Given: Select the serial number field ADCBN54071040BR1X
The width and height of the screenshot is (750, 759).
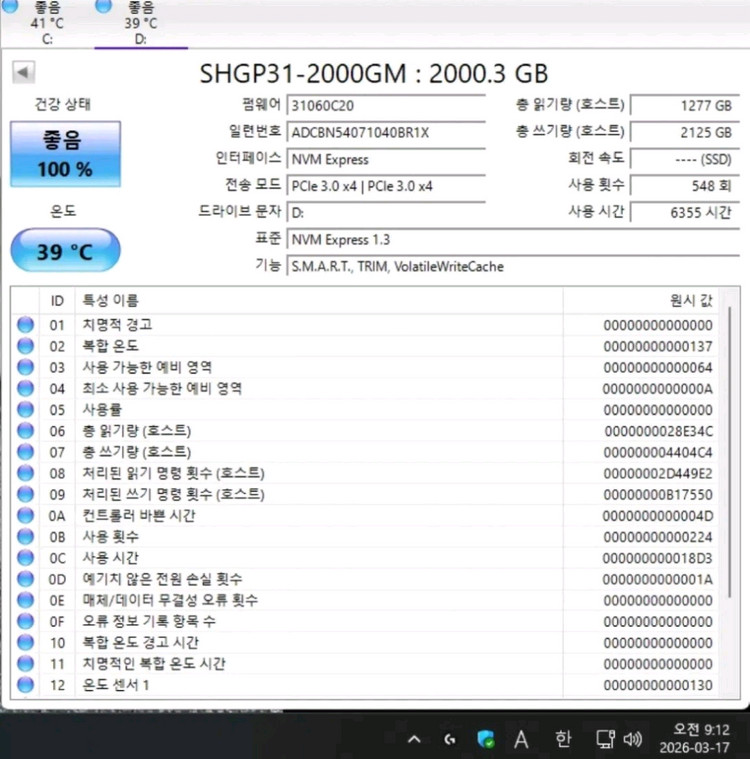Looking at the screenshot, I should click(x=386, y=133).
